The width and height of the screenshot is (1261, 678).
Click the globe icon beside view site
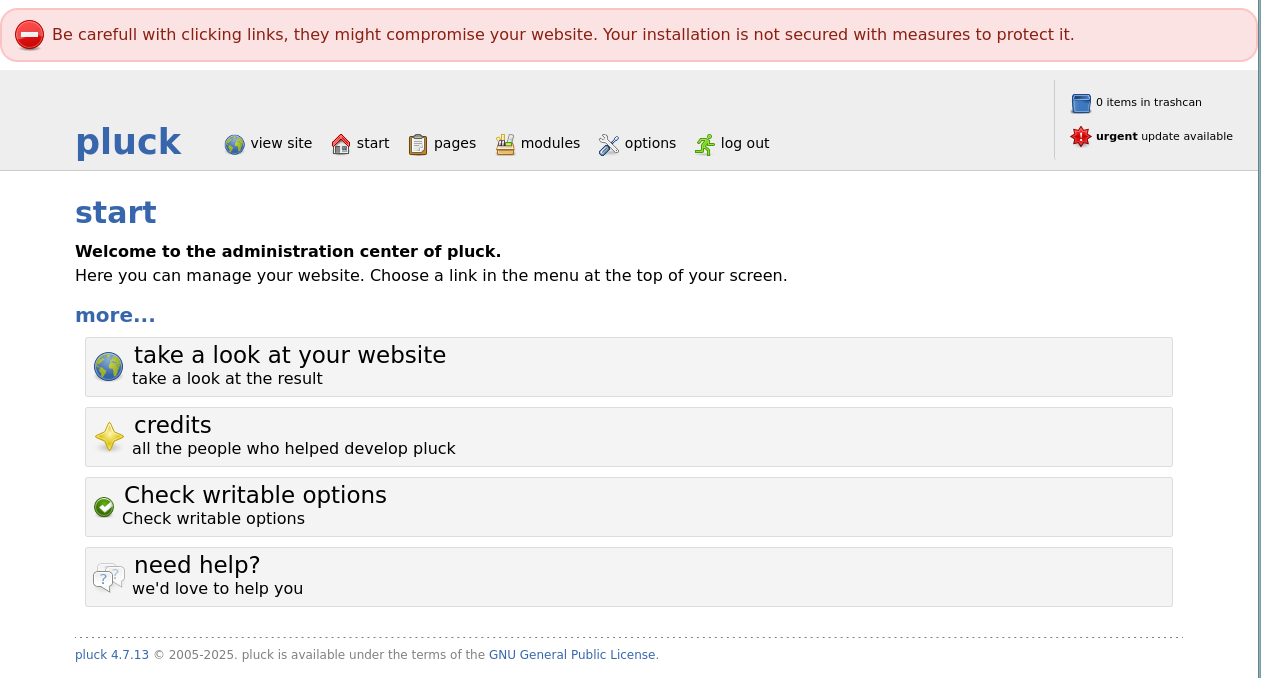pyautogui.click(x=235, y=145)
